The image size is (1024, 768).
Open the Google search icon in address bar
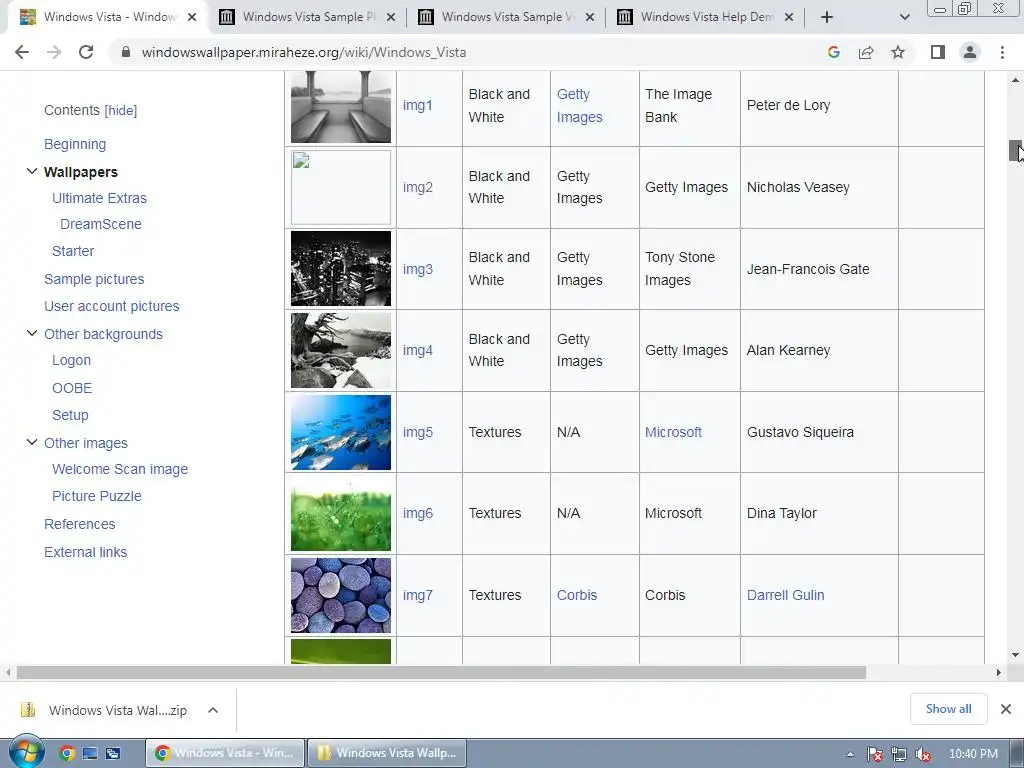(x=833, y=52)
